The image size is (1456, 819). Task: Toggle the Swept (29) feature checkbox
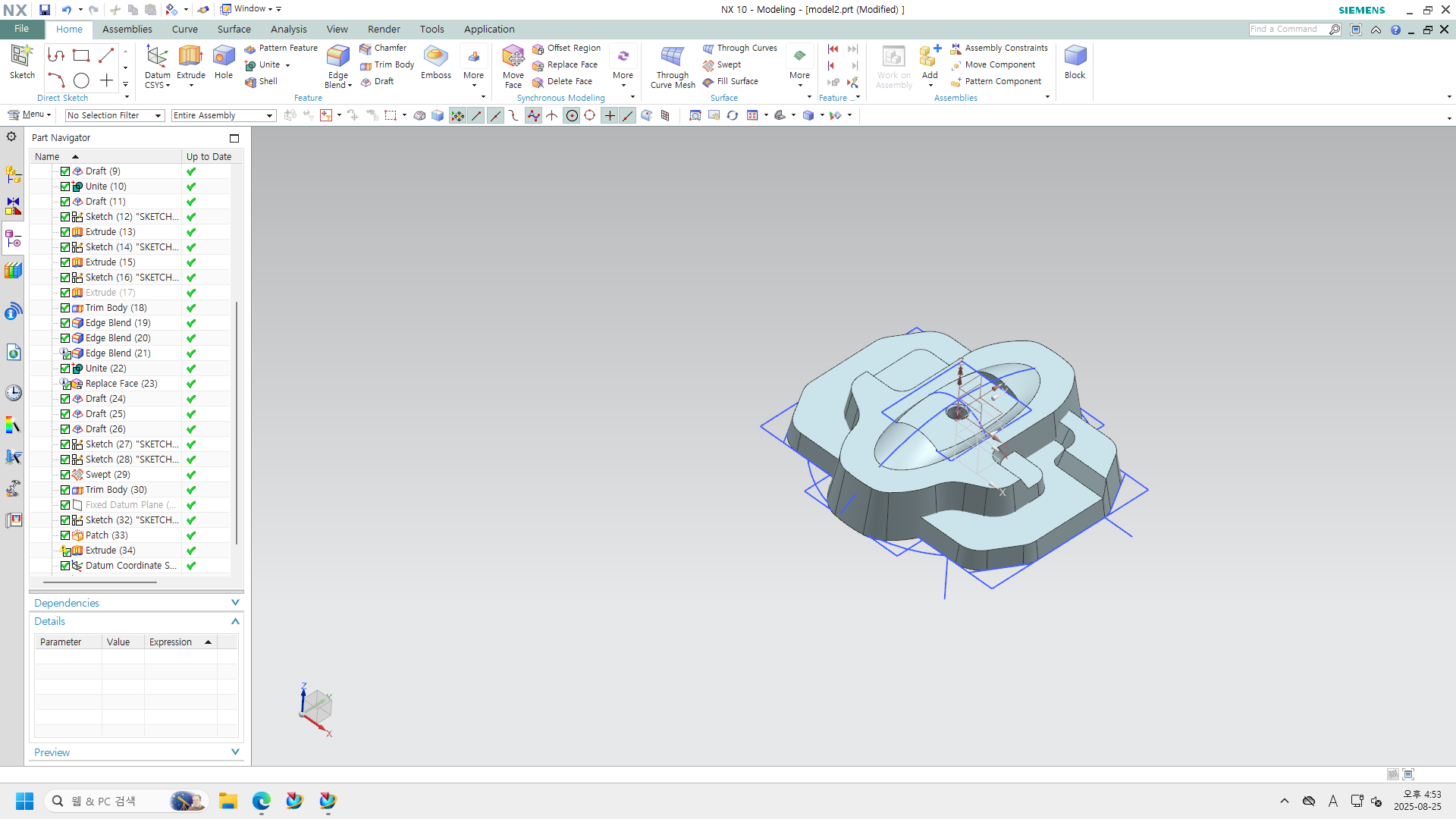(x=65, y=475)
